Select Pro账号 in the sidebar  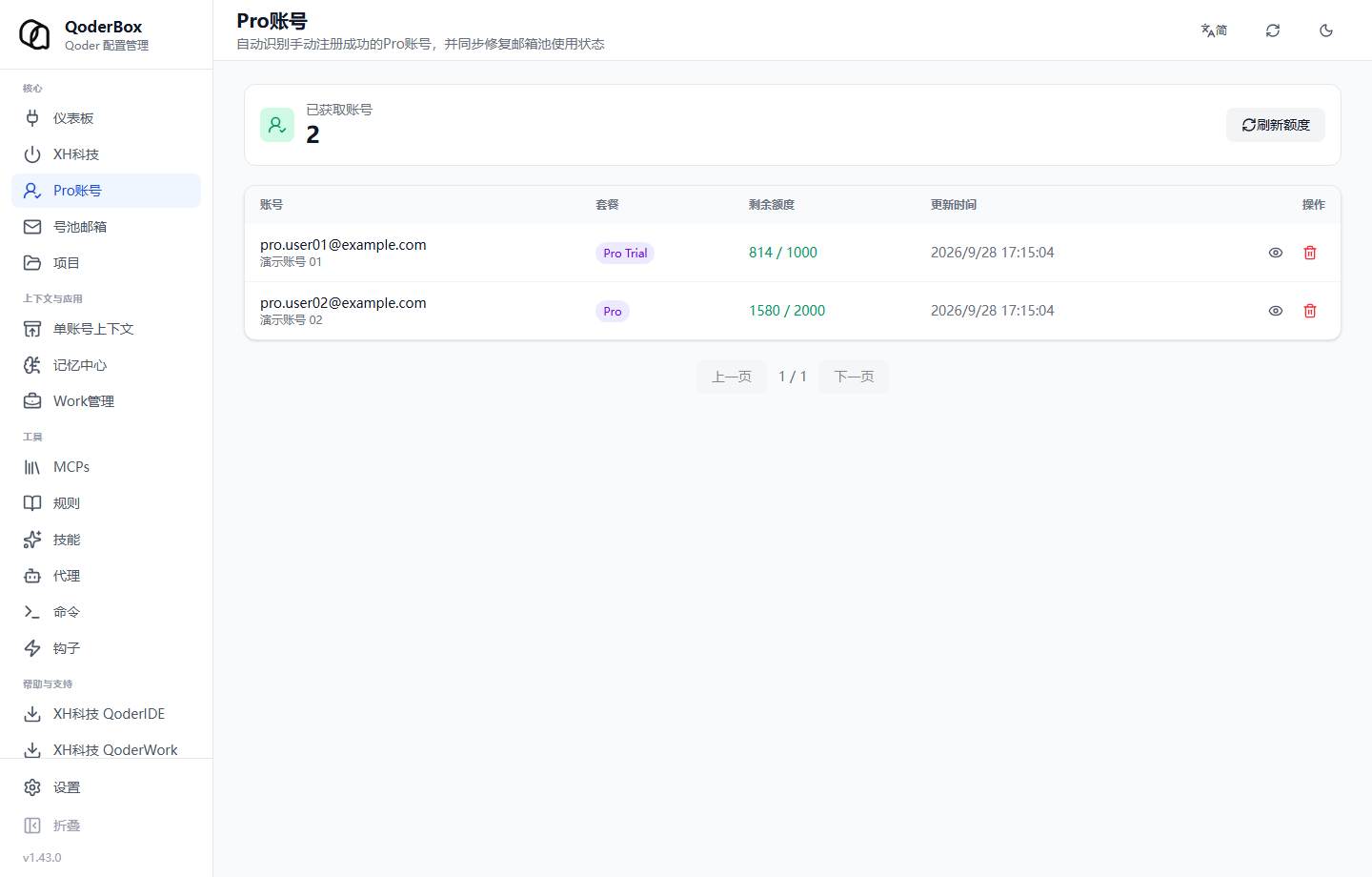tap(106, 191)
